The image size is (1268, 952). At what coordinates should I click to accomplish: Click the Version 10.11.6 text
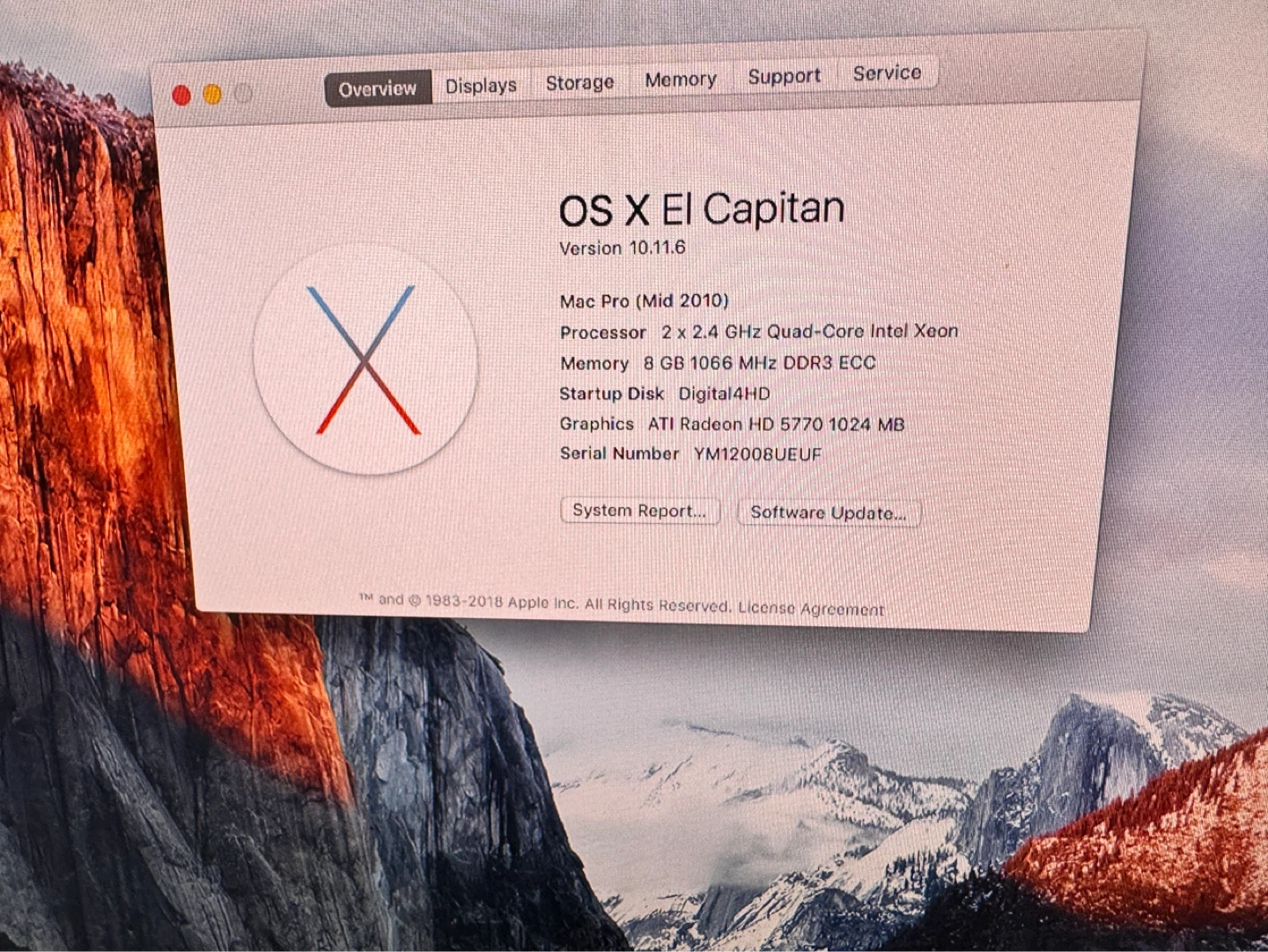coord(623,247)
